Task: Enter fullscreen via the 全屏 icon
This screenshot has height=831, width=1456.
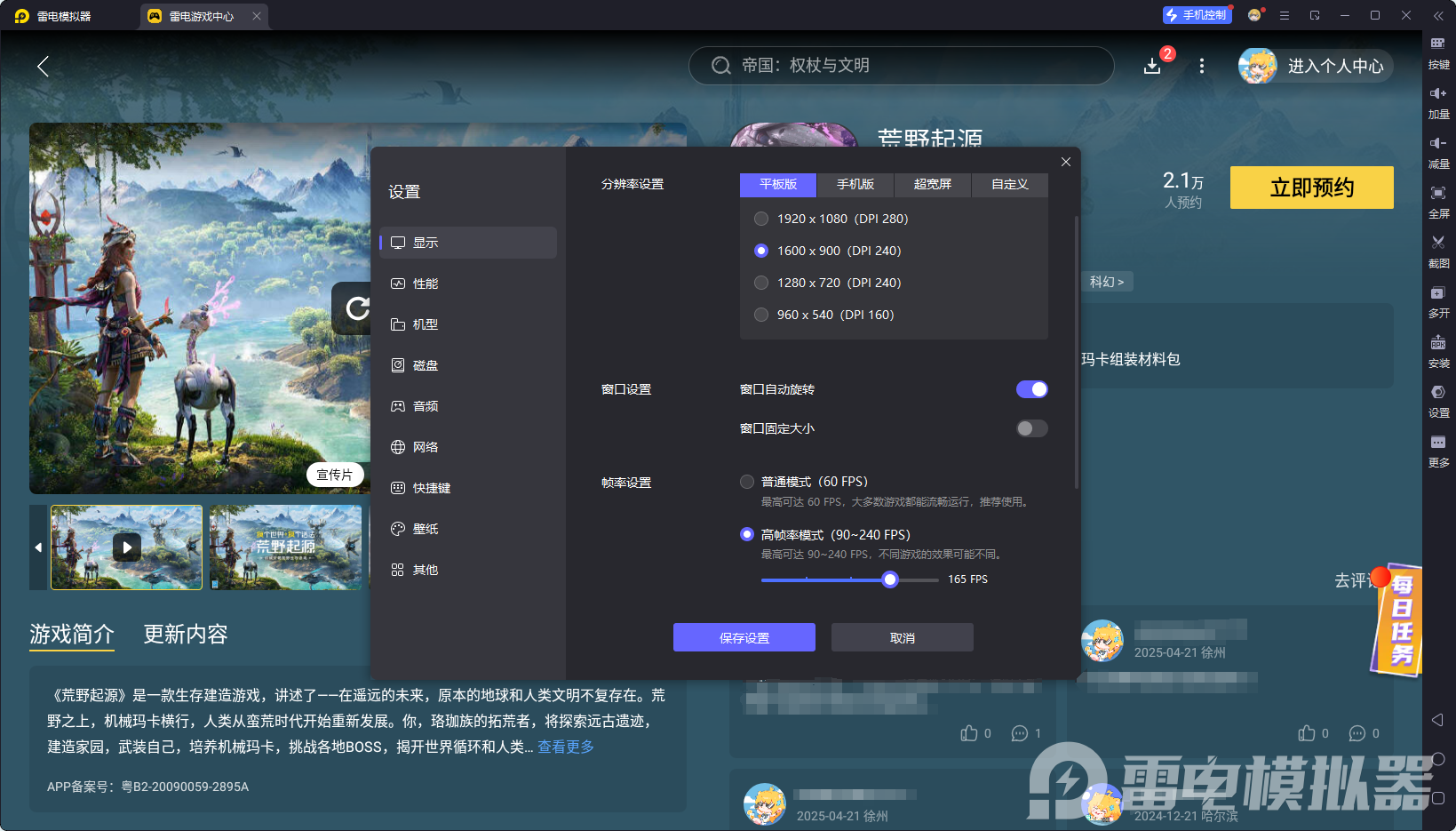Action: [1440, 201]
